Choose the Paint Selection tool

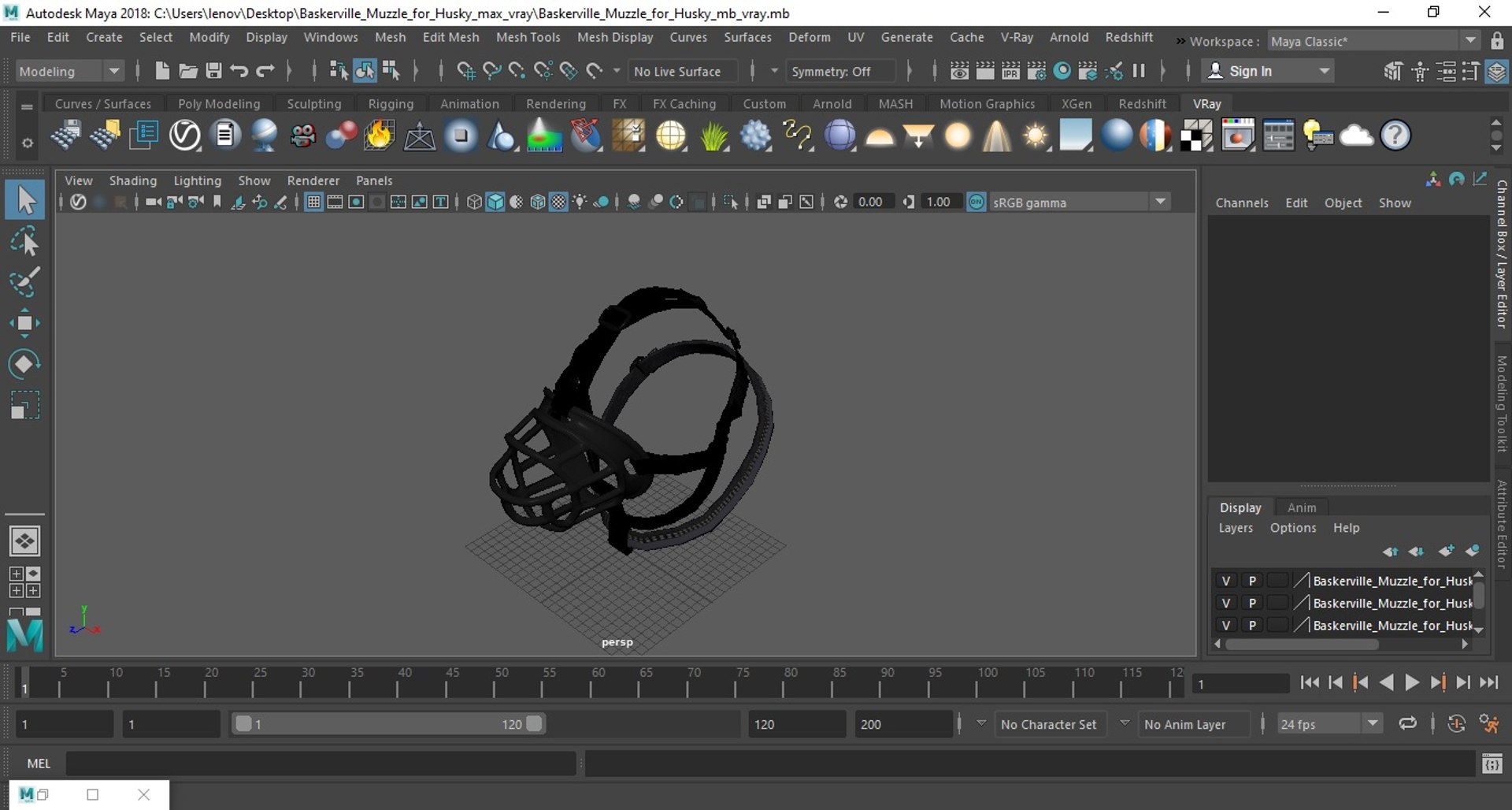coord(24,282)
